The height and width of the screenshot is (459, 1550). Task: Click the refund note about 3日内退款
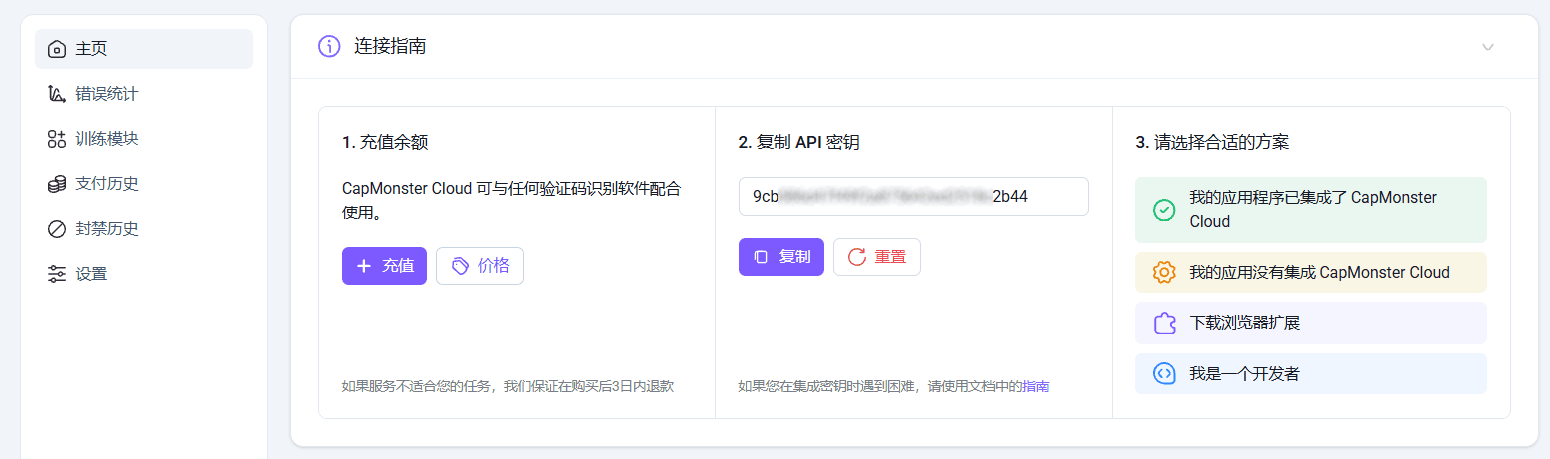508,386
